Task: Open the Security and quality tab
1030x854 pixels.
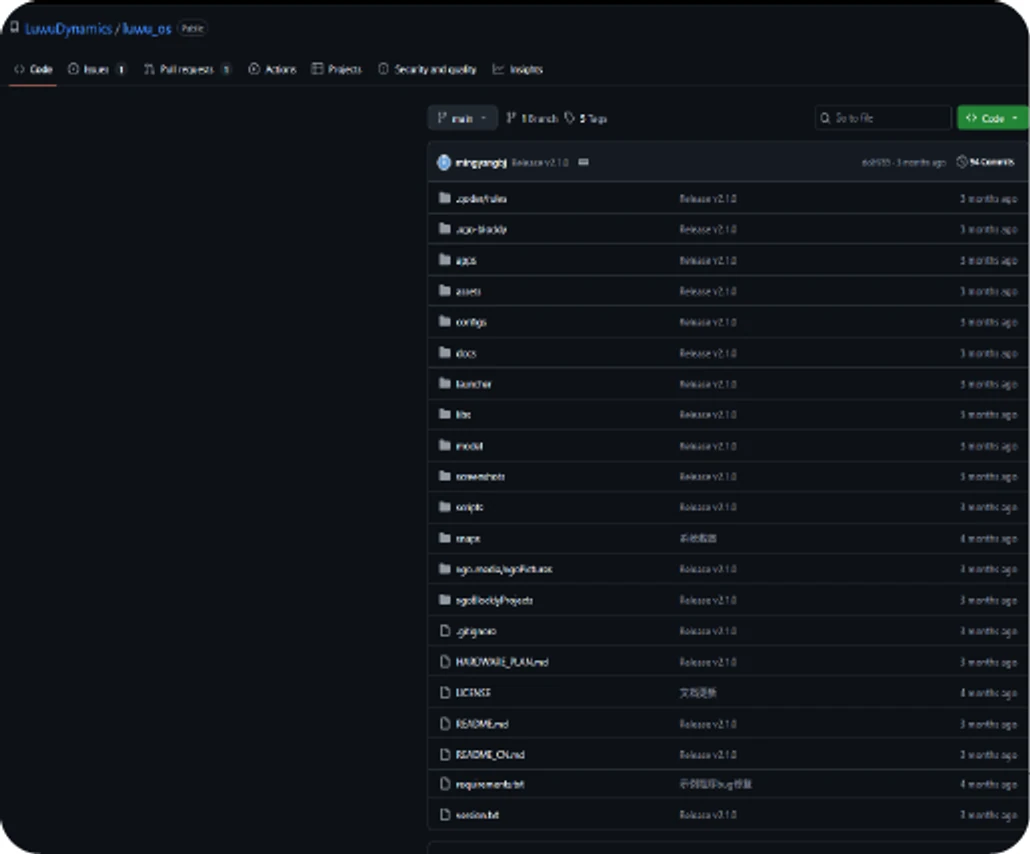Action: [x=427, y=69]
